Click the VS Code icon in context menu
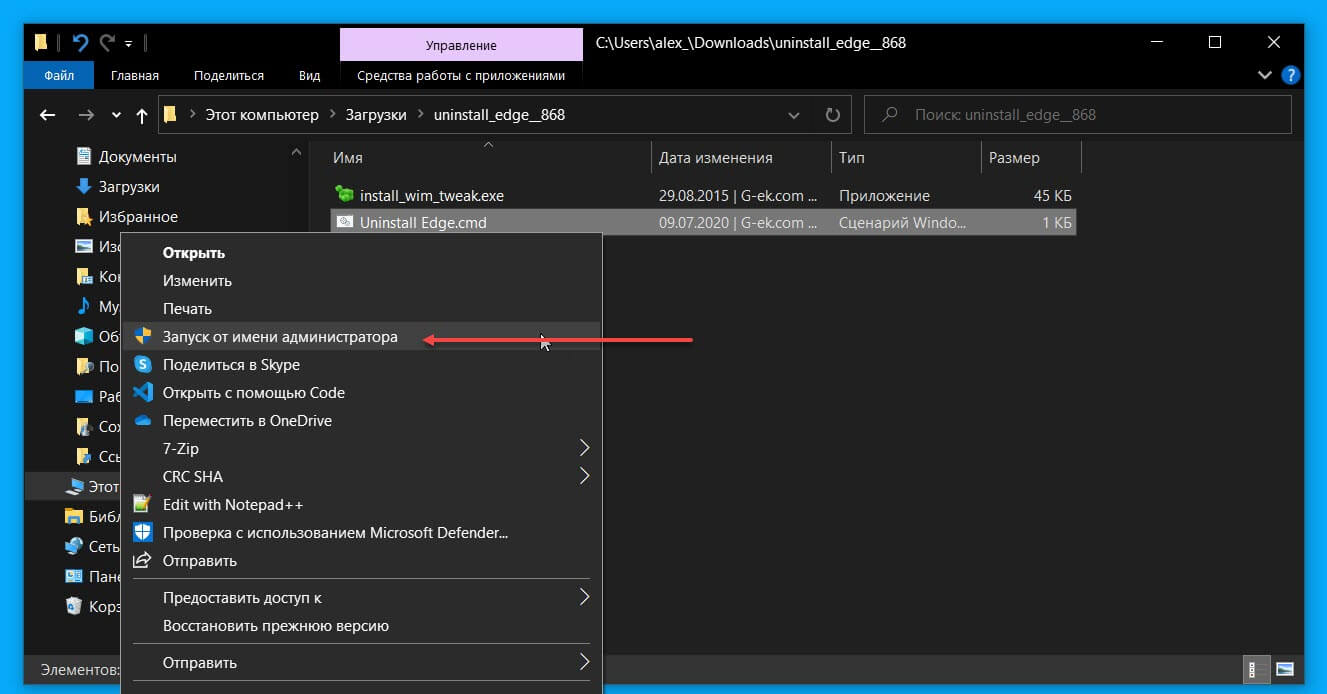The width and height of the screenshot is (1327, 694). coord(143,392)
